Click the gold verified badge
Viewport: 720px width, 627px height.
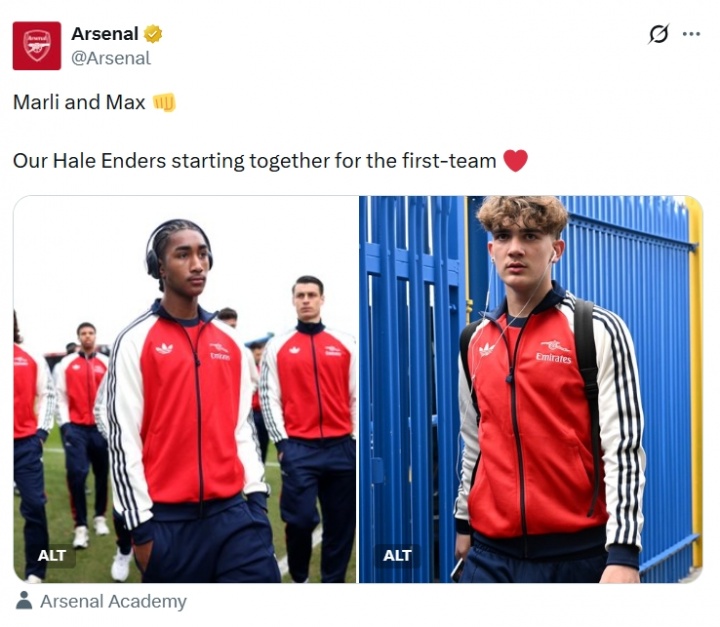[153, 34]
